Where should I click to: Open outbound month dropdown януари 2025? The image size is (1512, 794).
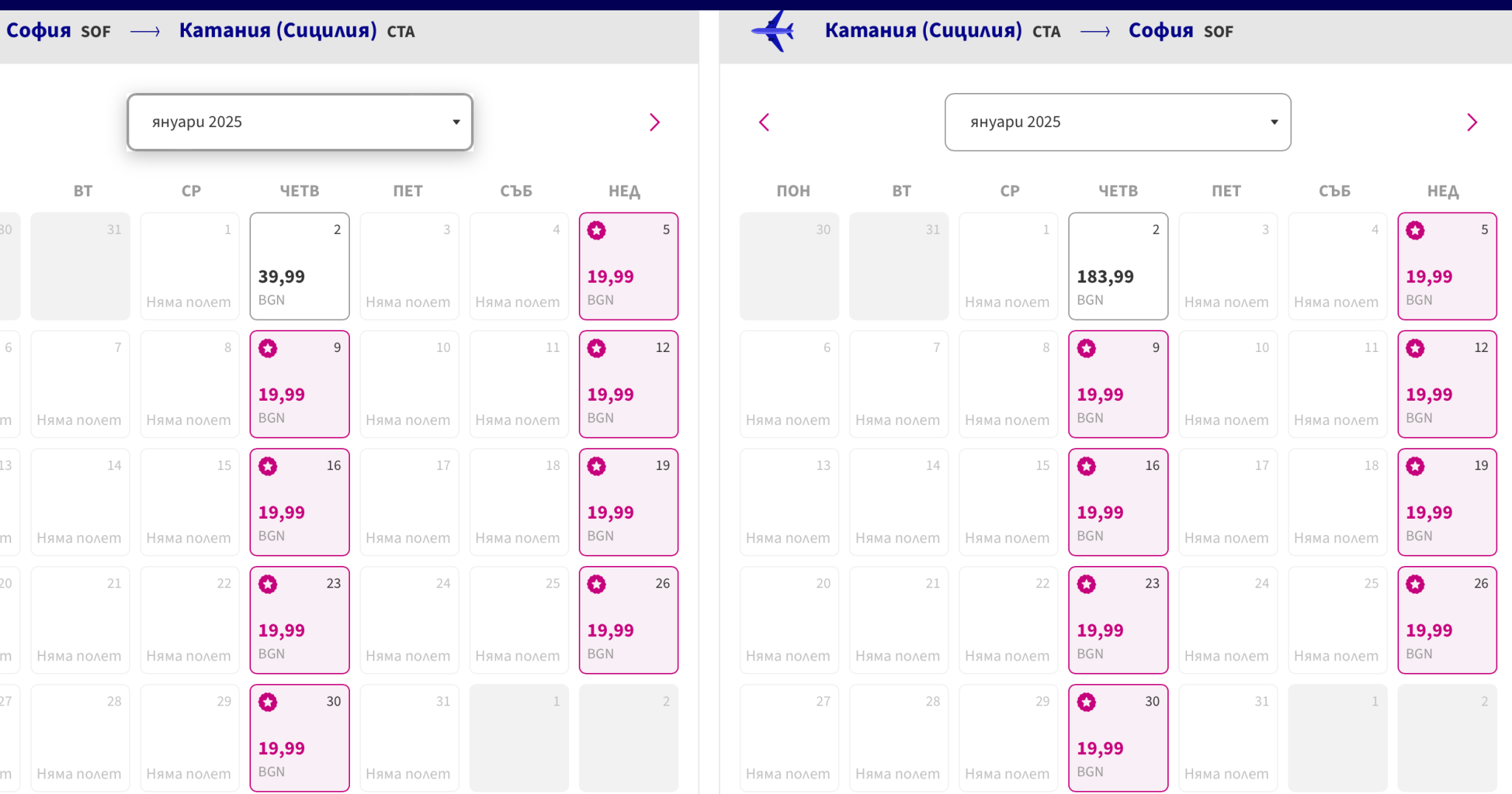[x=300, y=122]
